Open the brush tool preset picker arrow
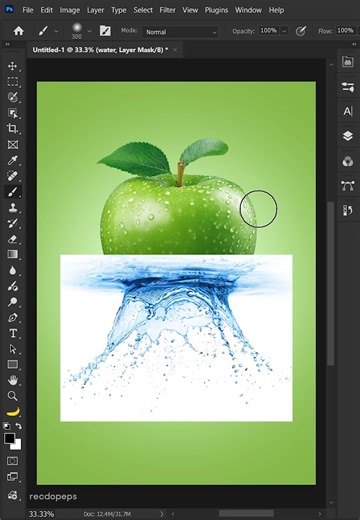 [56, 31]
